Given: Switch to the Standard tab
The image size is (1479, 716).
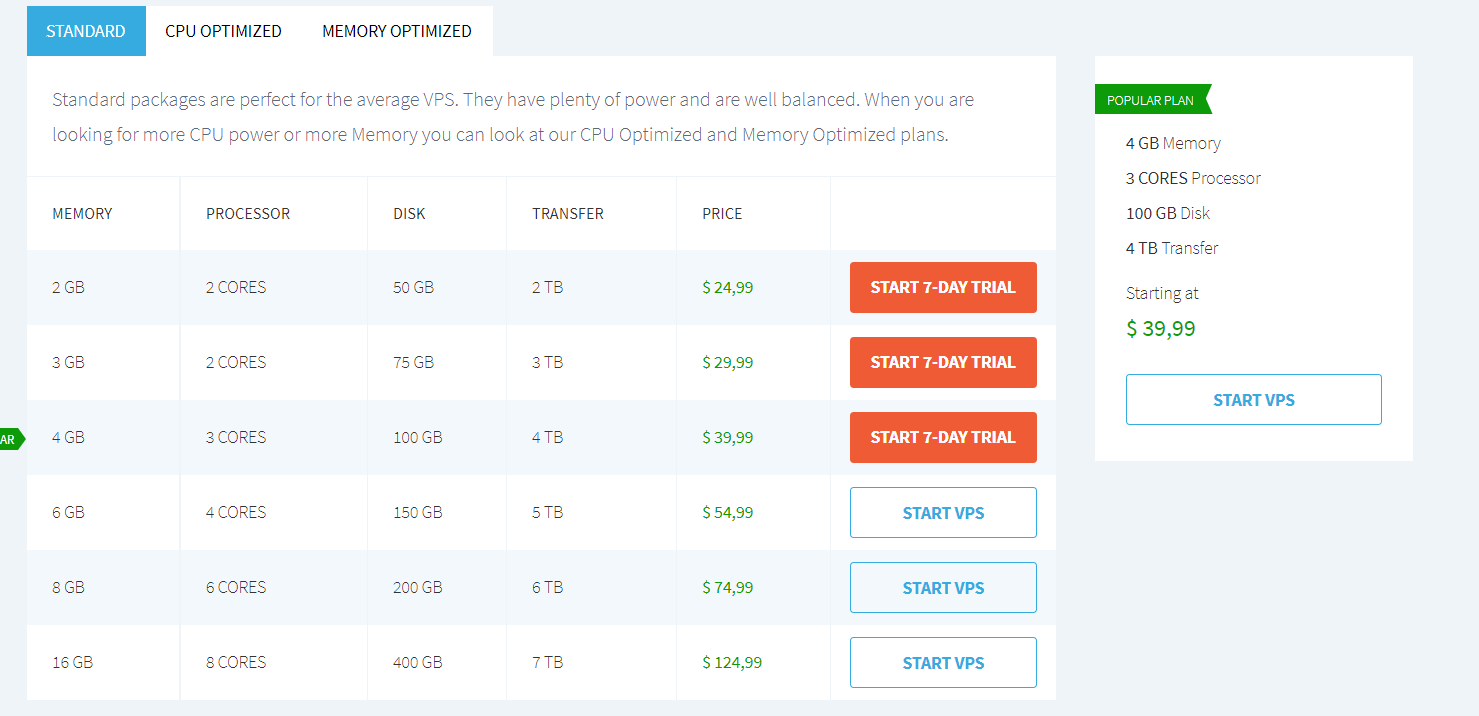Looking at the screenshot, I should point(86,31).
